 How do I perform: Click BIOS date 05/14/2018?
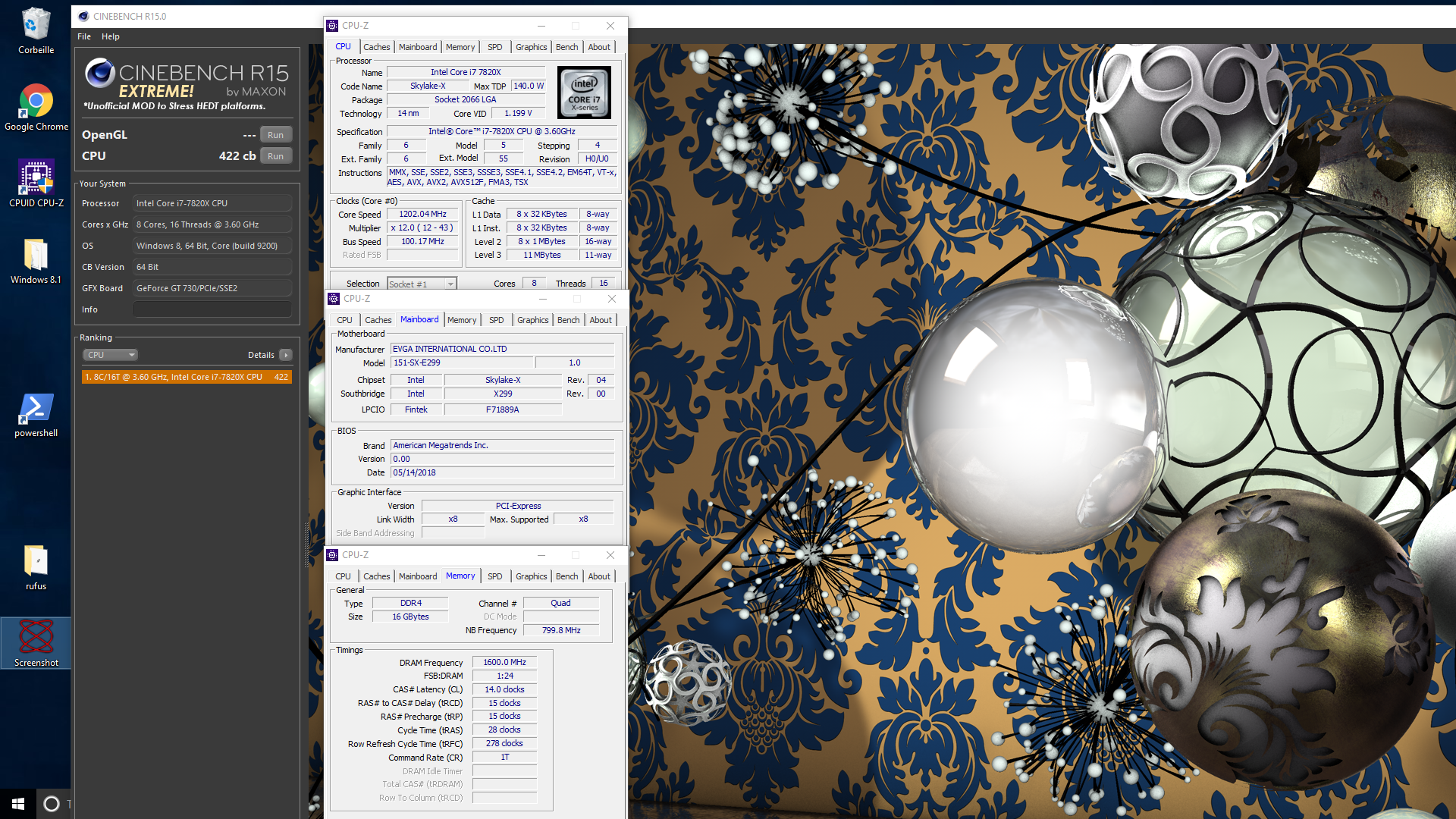point(502,473)
